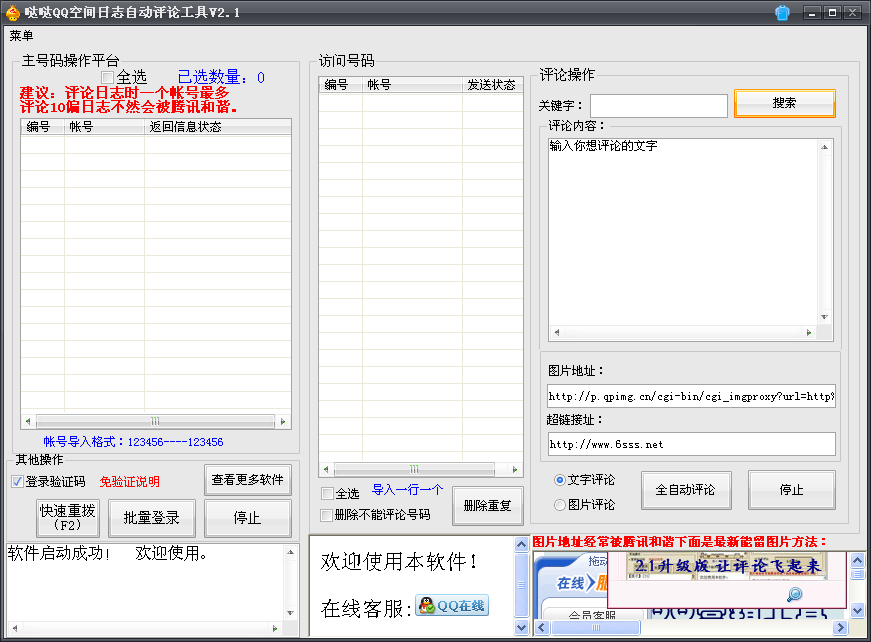Click the 图片地址 URL field
Image resolution: width=871 pixels, height=642 pixels.
(x=691, y=396)
